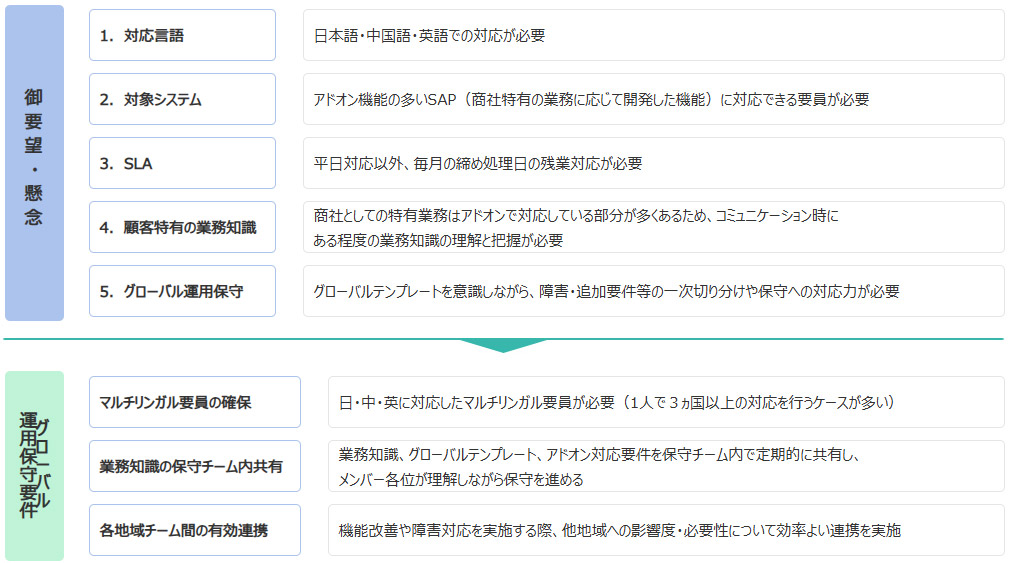Select the アドオン機能の多いSAP description box
This screenshot has height=563, width=1011.
tap(653, 99)
